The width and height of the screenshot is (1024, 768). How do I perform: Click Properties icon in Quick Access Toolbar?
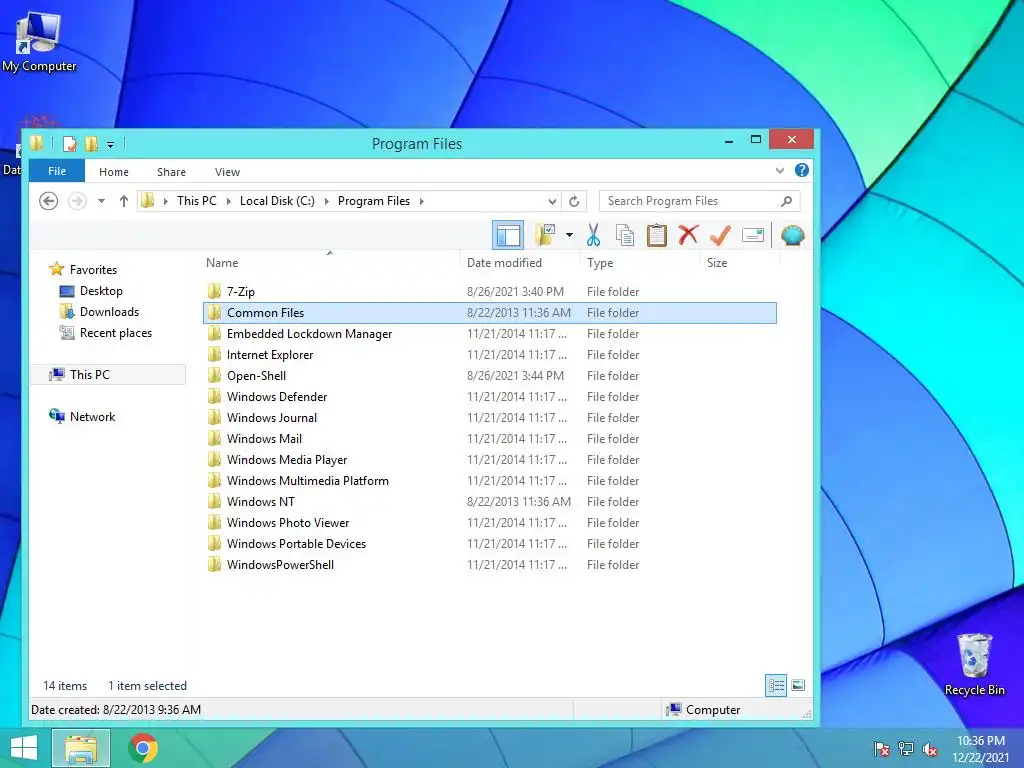[x=69, y=144]
